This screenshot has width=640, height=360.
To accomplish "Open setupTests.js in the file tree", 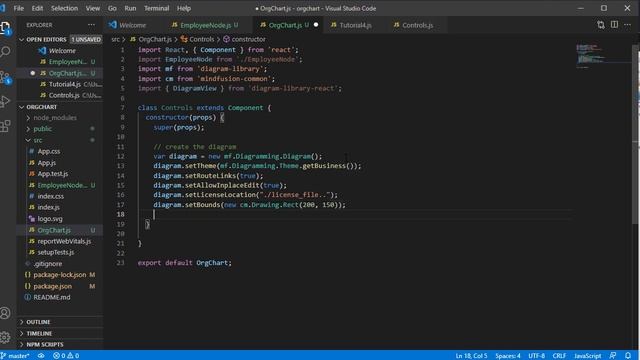I will (56, 252).
